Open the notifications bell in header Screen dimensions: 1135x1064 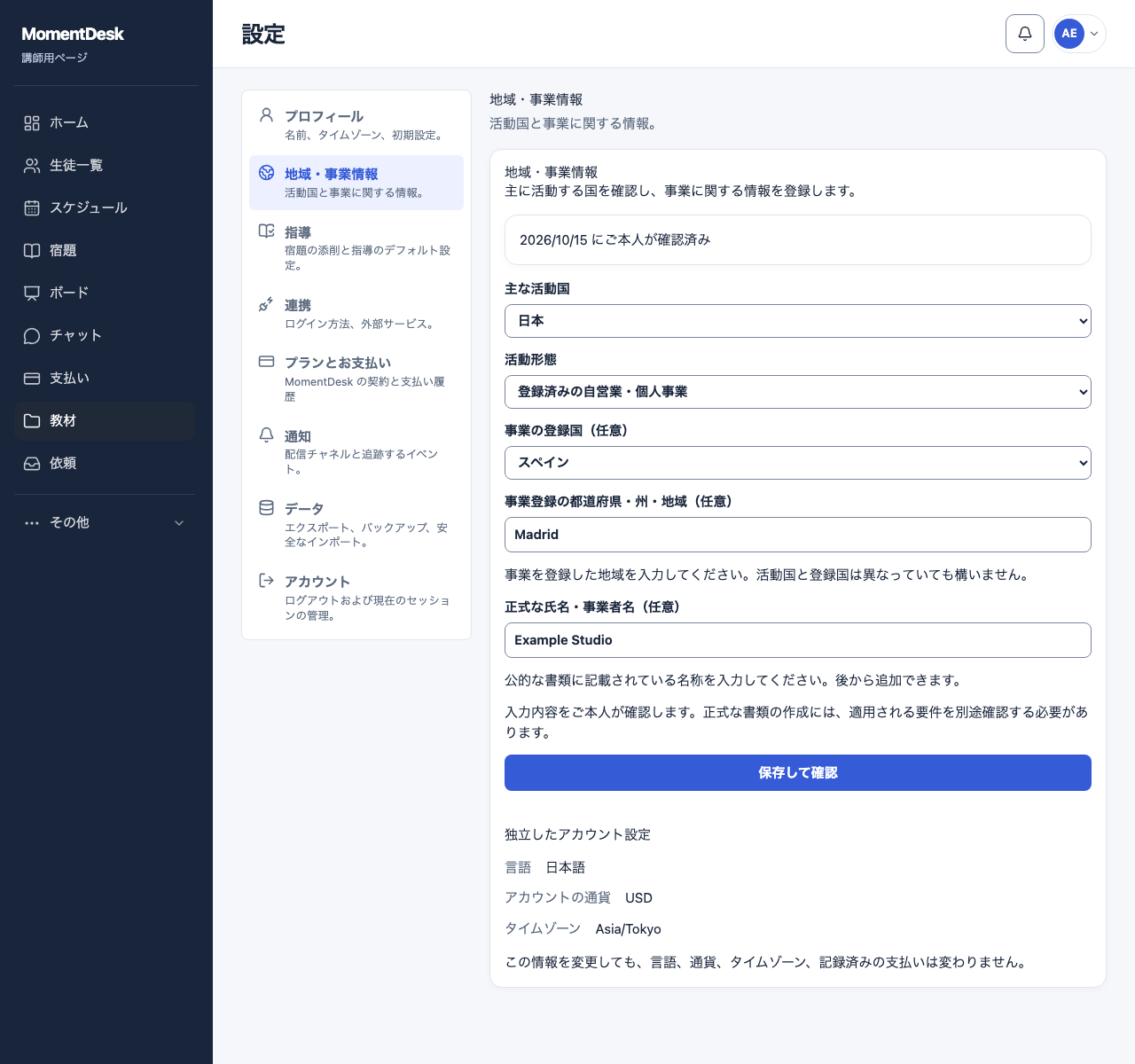(1025, 34)
